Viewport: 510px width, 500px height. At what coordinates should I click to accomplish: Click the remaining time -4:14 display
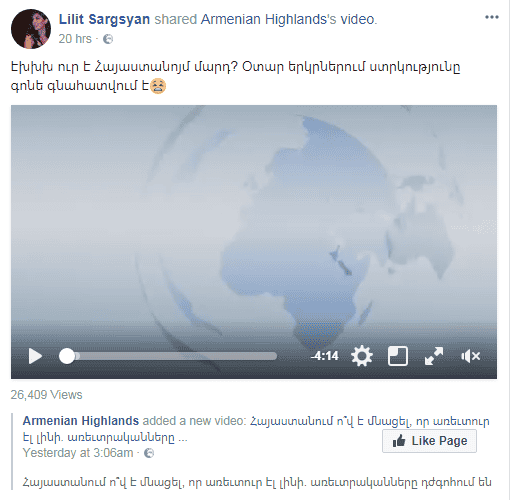point(325,356)
